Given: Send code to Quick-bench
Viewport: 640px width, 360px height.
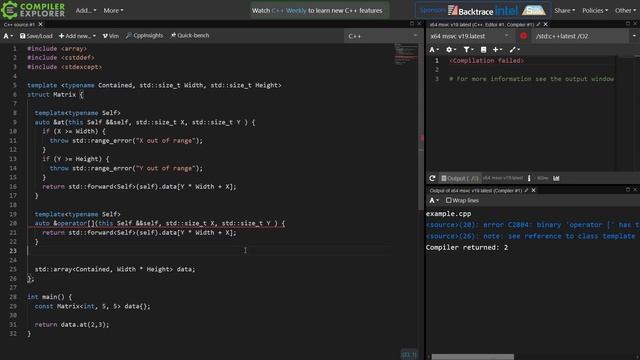Looking at the screenshot, I should tap(190, 36).
